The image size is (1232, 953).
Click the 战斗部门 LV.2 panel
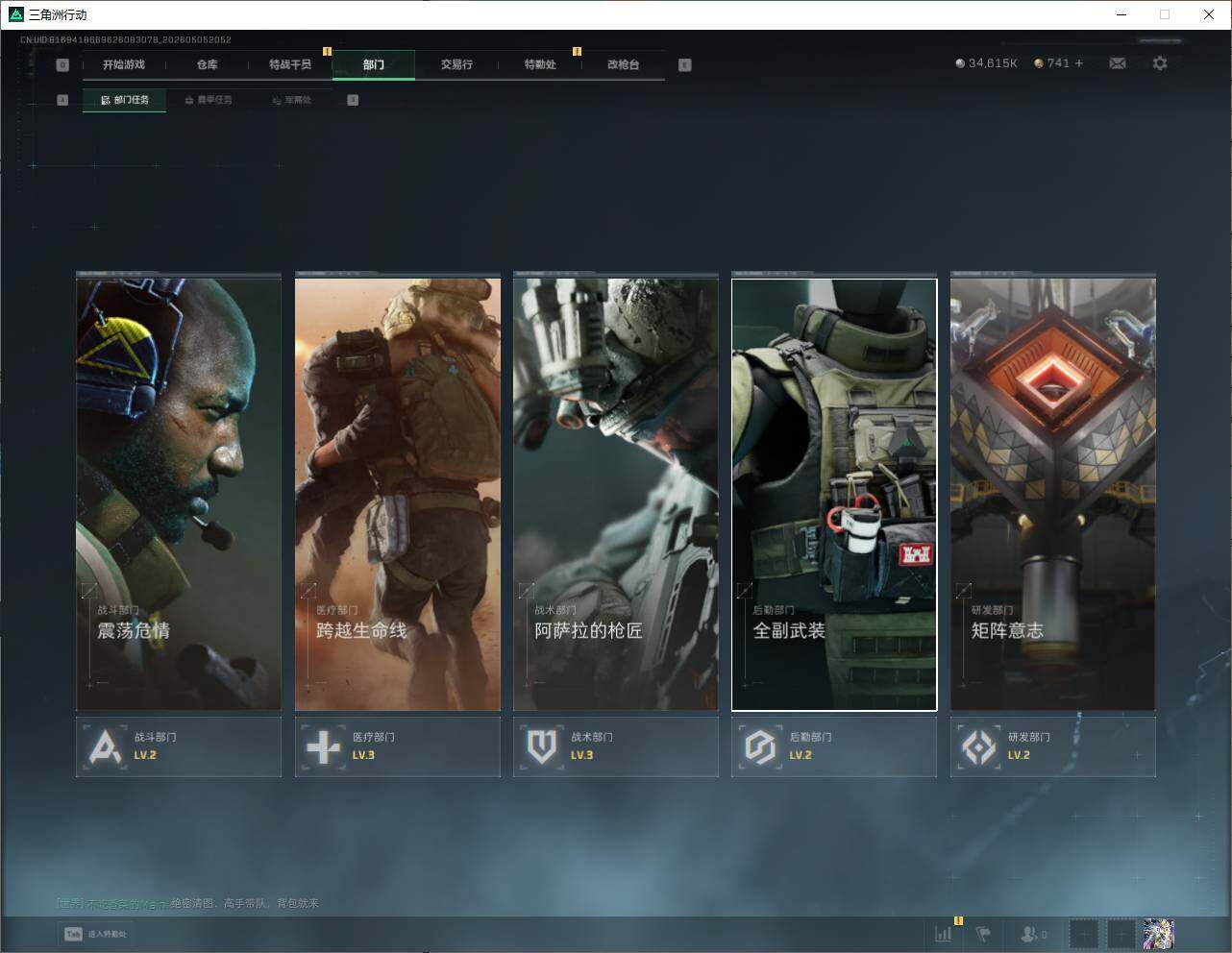[179, 746]
